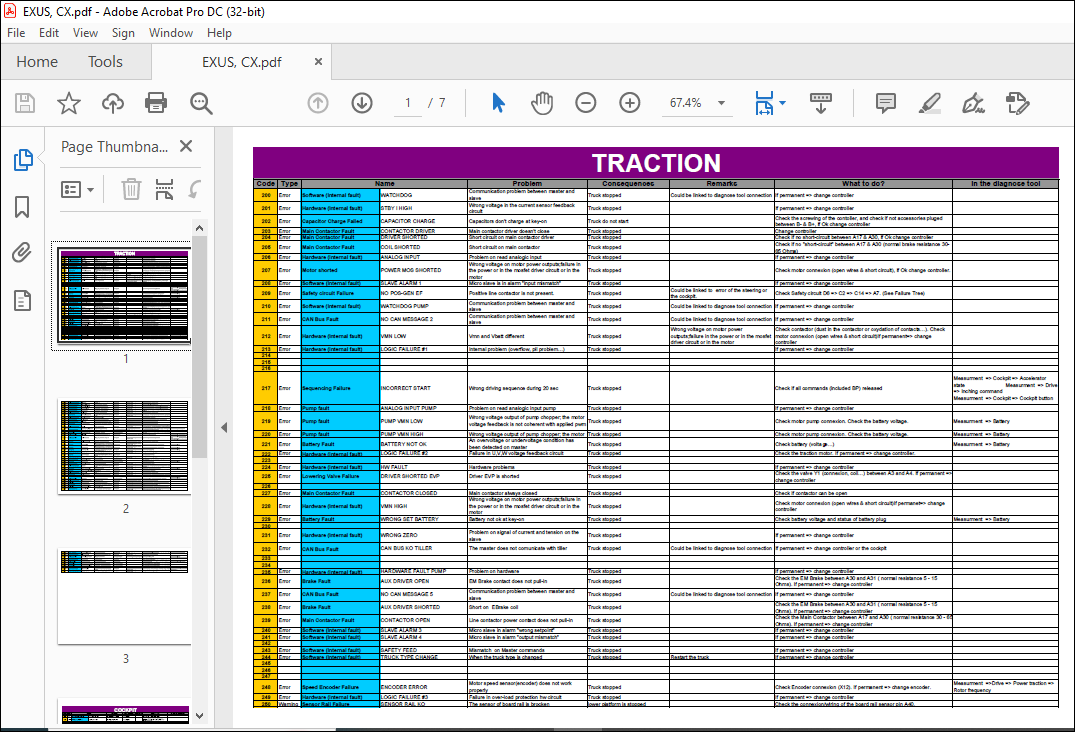1075x732 pixels.
Task: Open the find text magnifier icon
Action: [201, 103]
